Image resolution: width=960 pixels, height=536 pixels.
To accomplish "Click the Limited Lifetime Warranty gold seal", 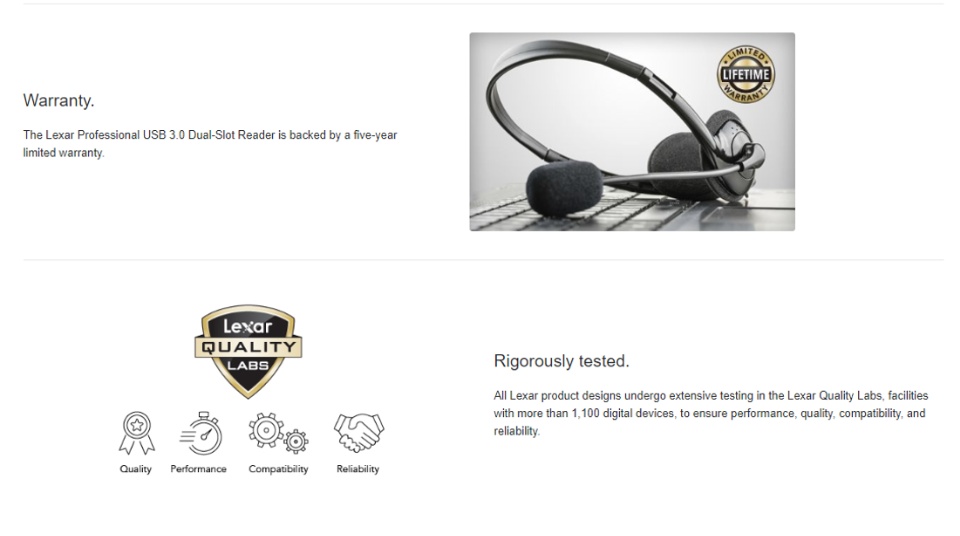I will pyautogui.click(x=746, y=75).
